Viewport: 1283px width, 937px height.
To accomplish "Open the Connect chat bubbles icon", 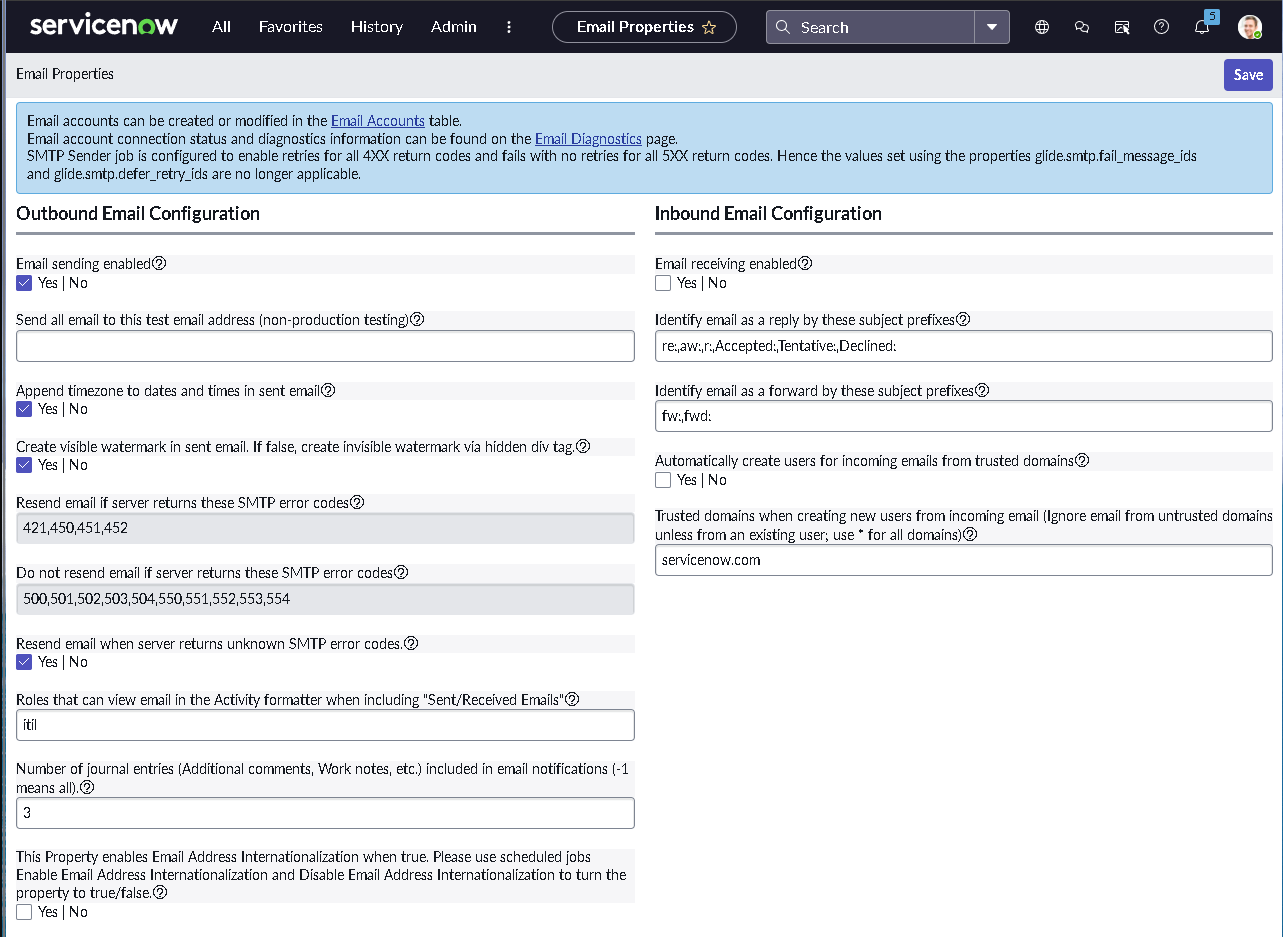I will pyautogui.click(x=1081, y=27).
